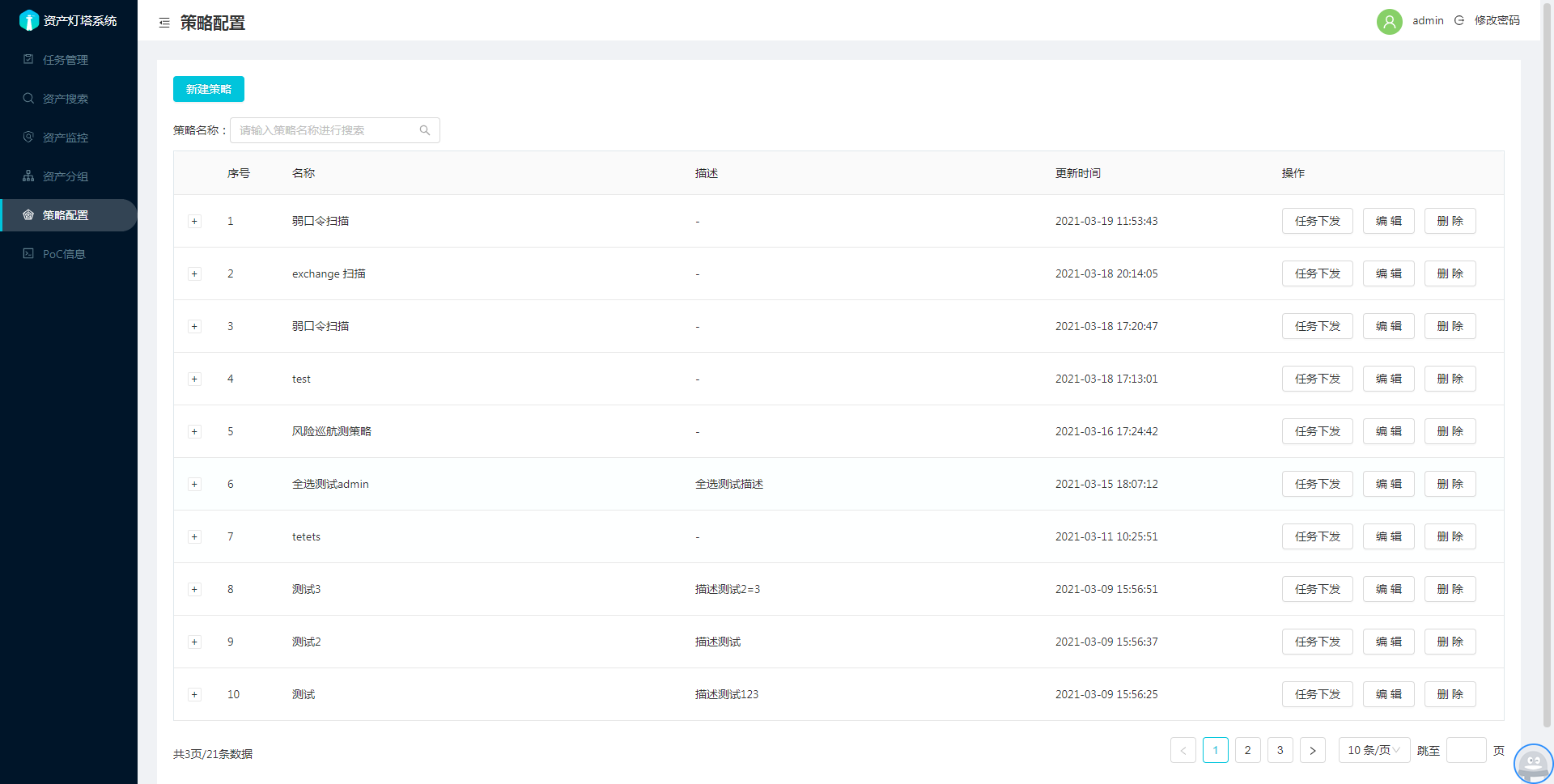
Task: Click 任务下发 for tetets row
Action: [1318, 536]
